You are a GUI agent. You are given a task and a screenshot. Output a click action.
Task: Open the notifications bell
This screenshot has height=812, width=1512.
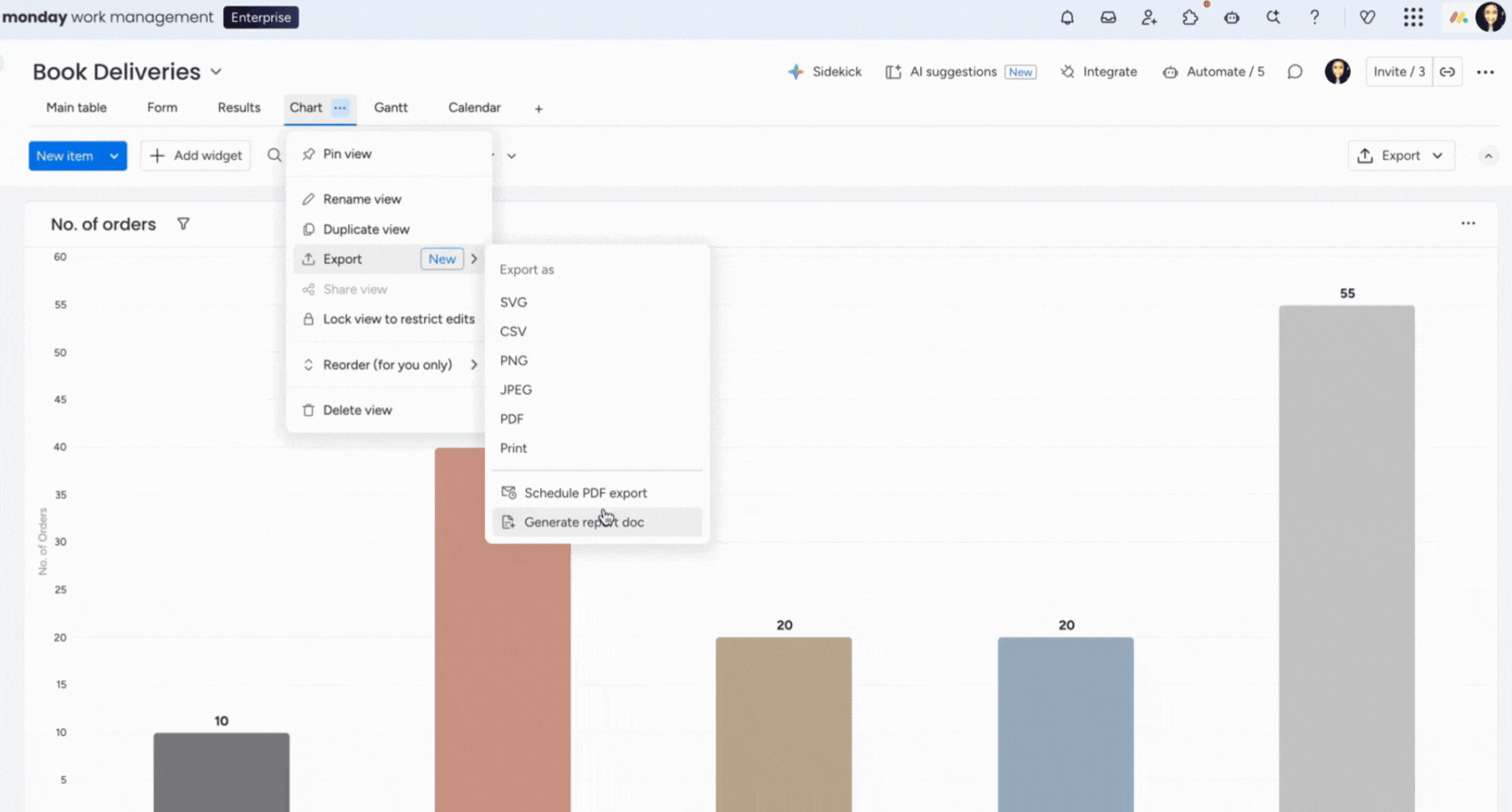coord(1067,17)
